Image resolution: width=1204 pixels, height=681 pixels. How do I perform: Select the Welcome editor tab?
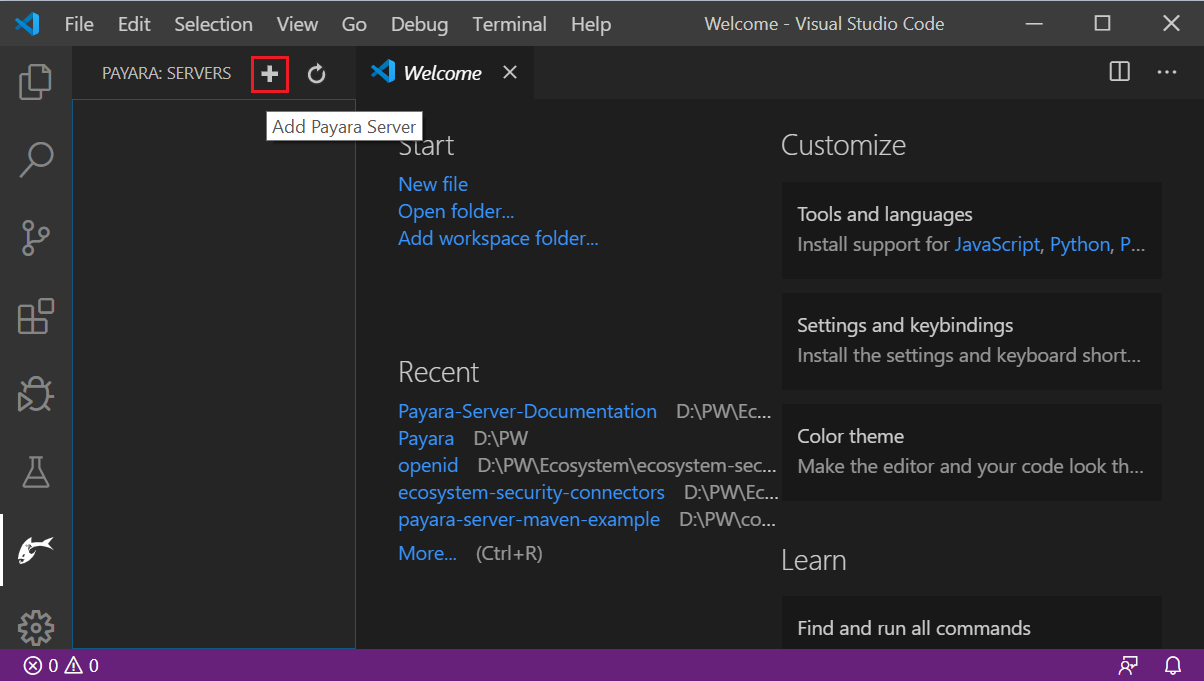pos(445,72)
